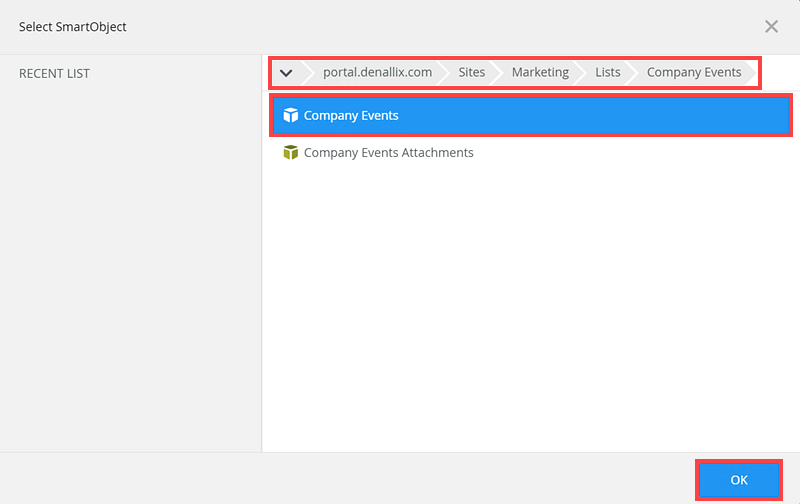Navigate to portal.denallix.com in the breadcrumb
This screenshot has width=800, height=504.
tap(377, 73)
